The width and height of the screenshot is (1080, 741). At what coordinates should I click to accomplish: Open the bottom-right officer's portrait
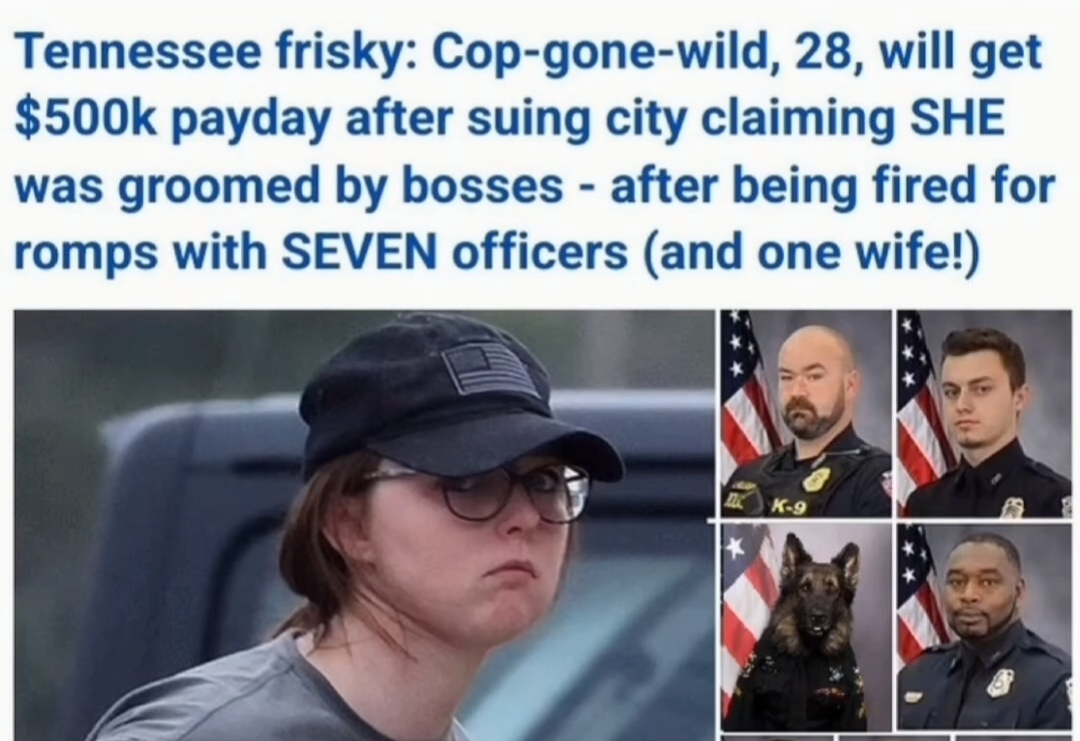tap(984, 627)
